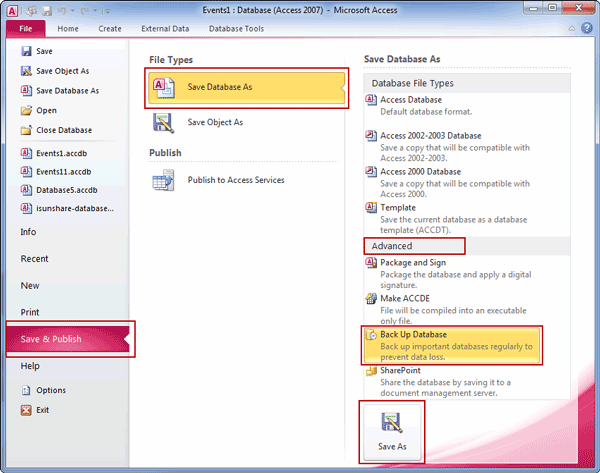Open the undo history dropdown arrow
The width and height of the screenshot is (600, 473).
[x=73, y=11]
